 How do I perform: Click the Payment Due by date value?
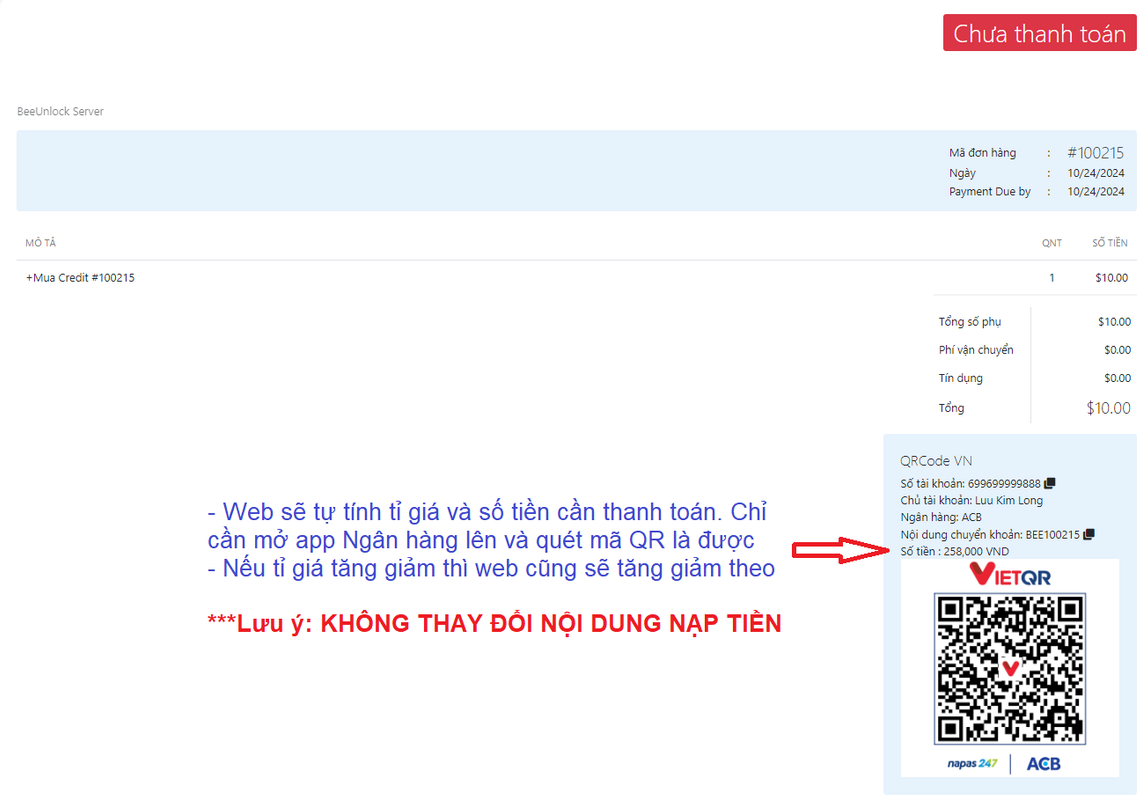click(x=1095, y=192)
